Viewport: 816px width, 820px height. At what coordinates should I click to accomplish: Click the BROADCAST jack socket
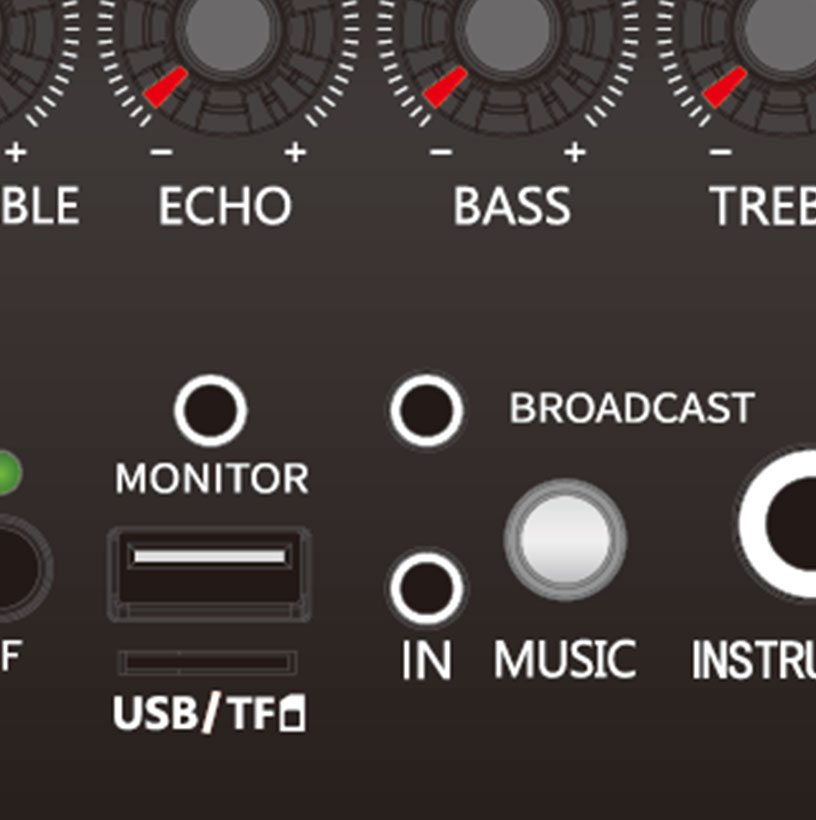click(x=426, y=411)
